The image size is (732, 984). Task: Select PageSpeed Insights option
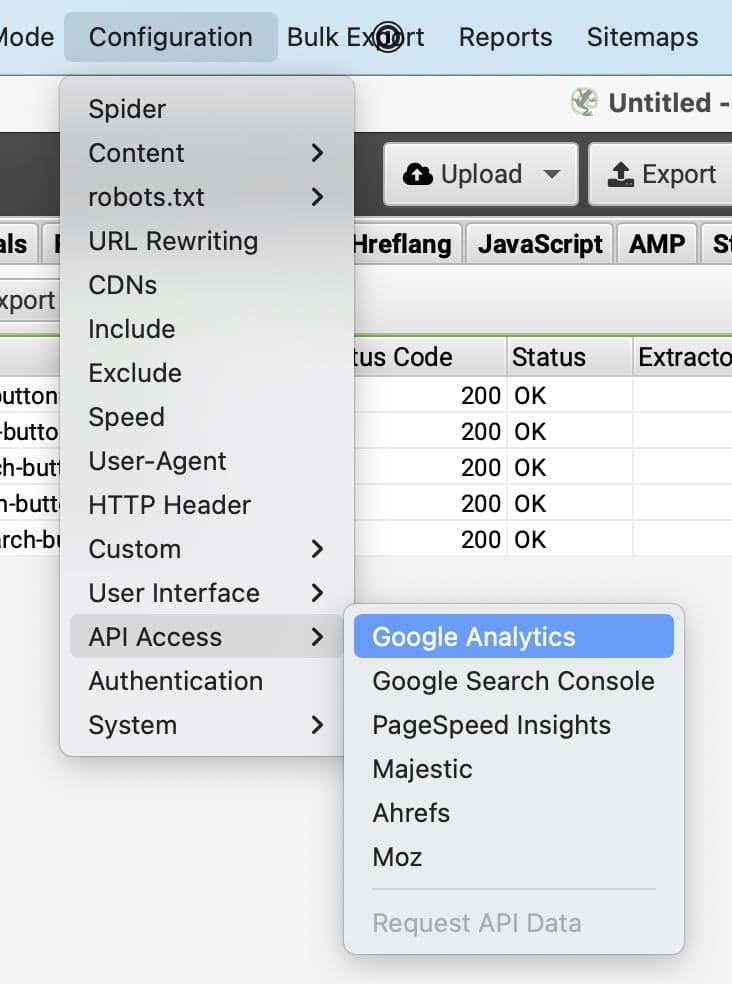[491, 725]
